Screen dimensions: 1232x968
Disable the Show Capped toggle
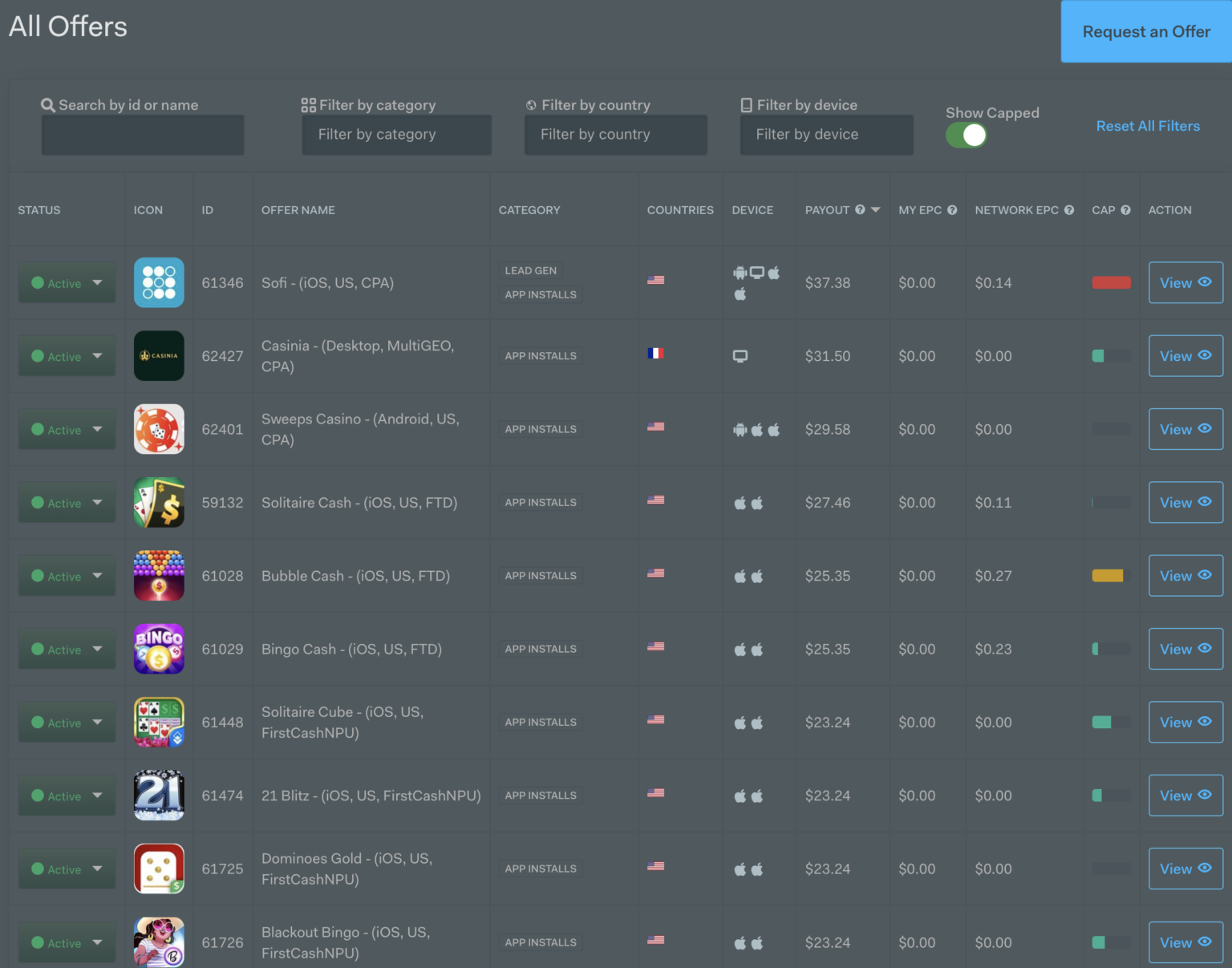(x=967, y=135)
